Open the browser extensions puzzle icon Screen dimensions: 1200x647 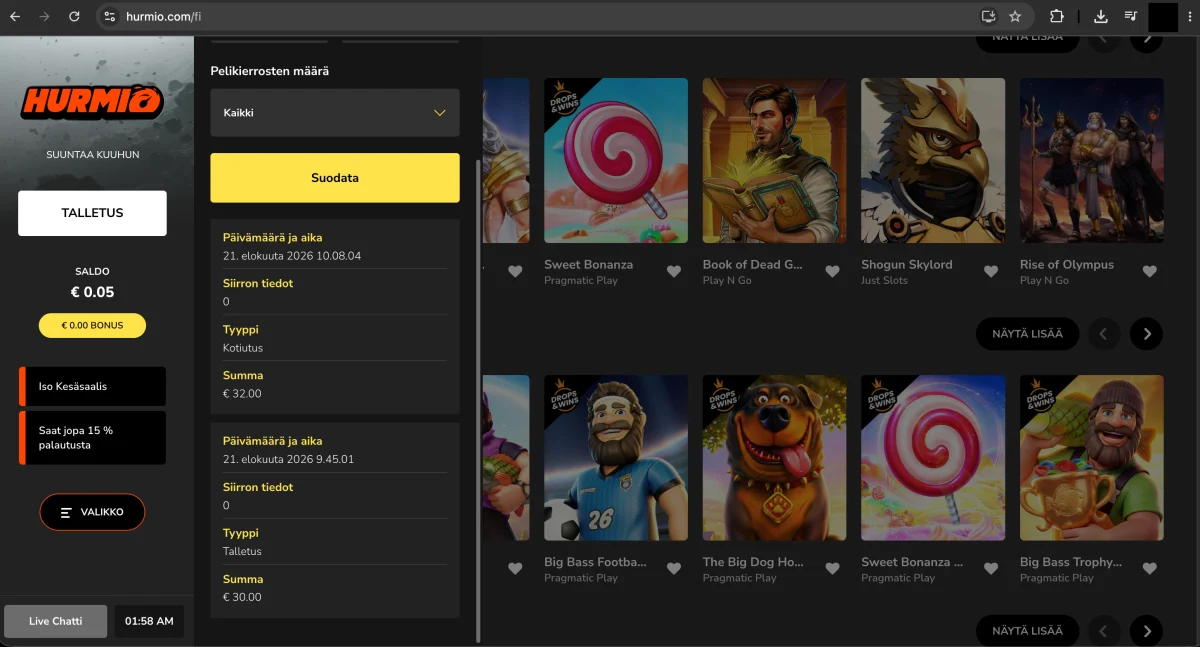(1056, 16)
